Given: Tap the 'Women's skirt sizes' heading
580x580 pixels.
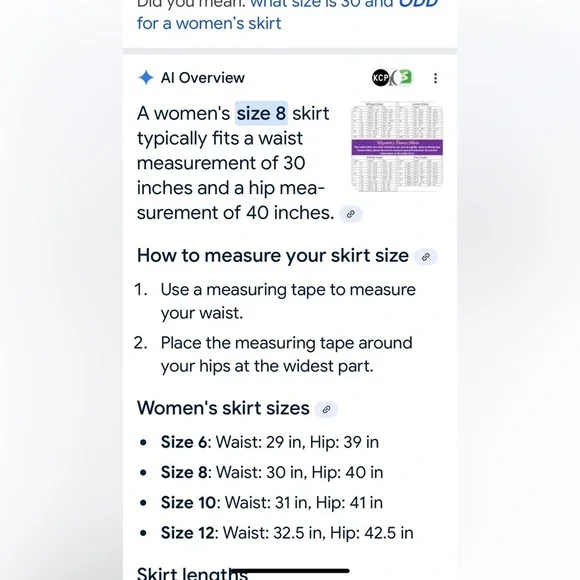Looking at the screenshot, I should pos(223,408).
